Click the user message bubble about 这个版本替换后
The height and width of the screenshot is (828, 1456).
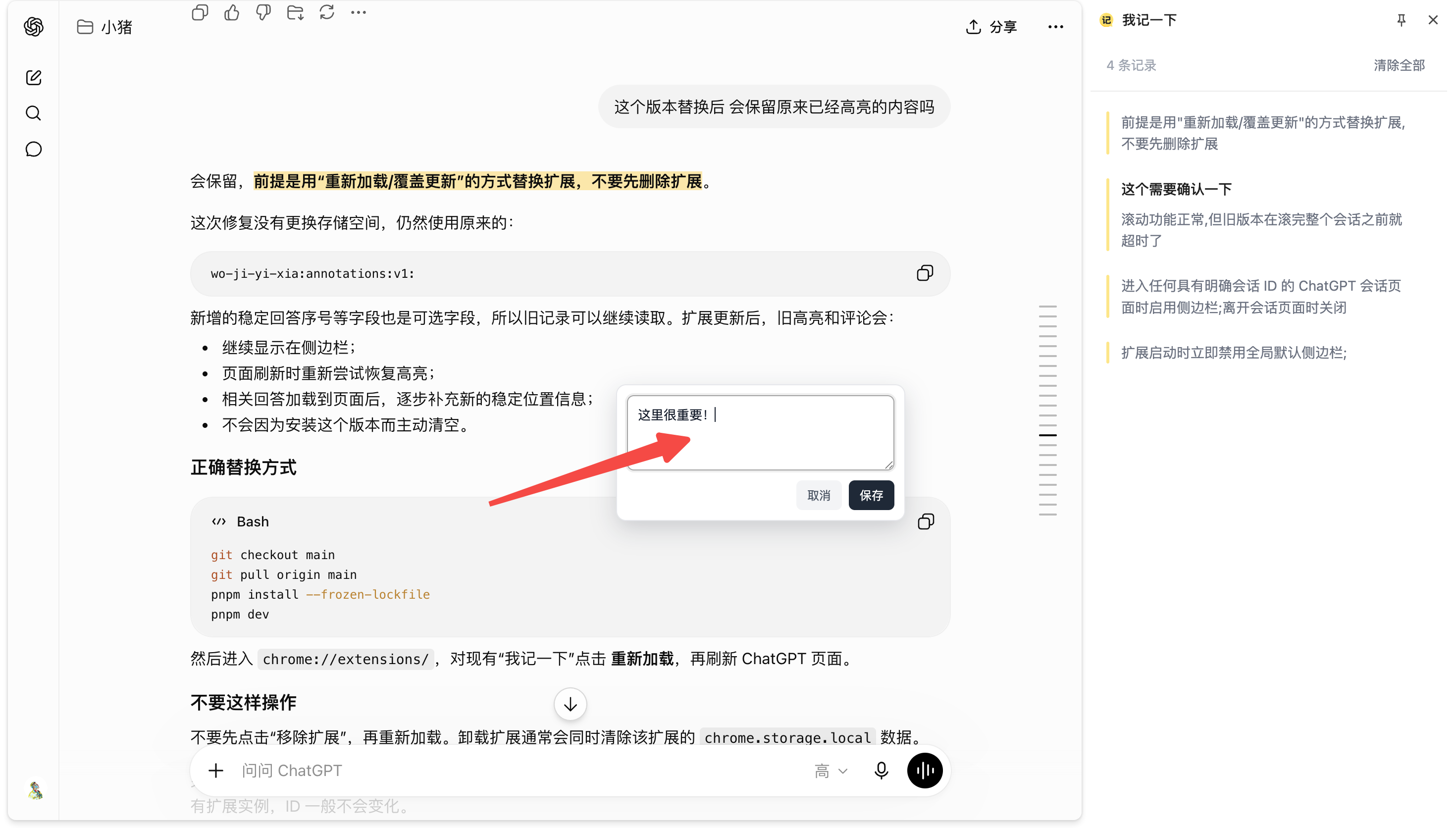coord(774,106)
